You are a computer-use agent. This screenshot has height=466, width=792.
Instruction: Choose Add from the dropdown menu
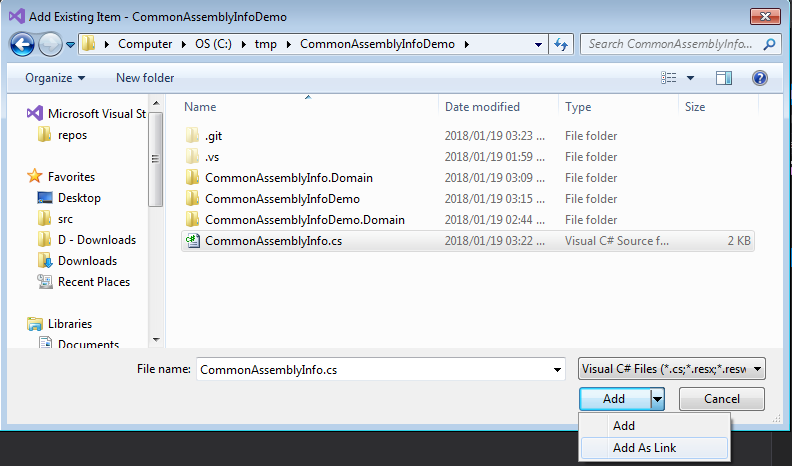(x=655, y=426)
